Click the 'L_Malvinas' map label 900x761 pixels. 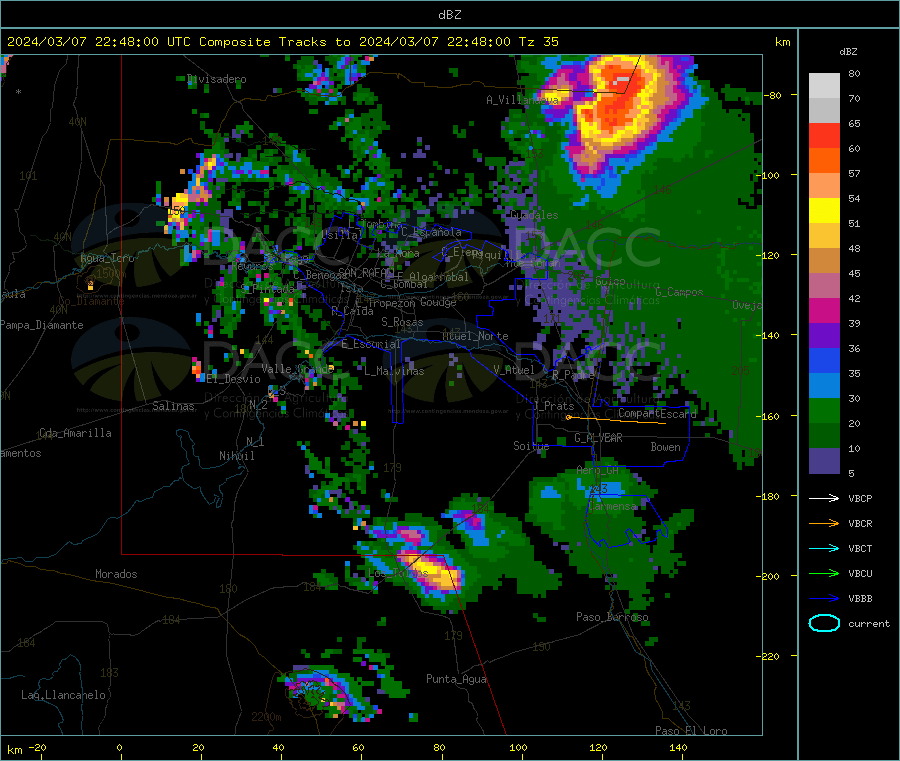coord(394,371)
